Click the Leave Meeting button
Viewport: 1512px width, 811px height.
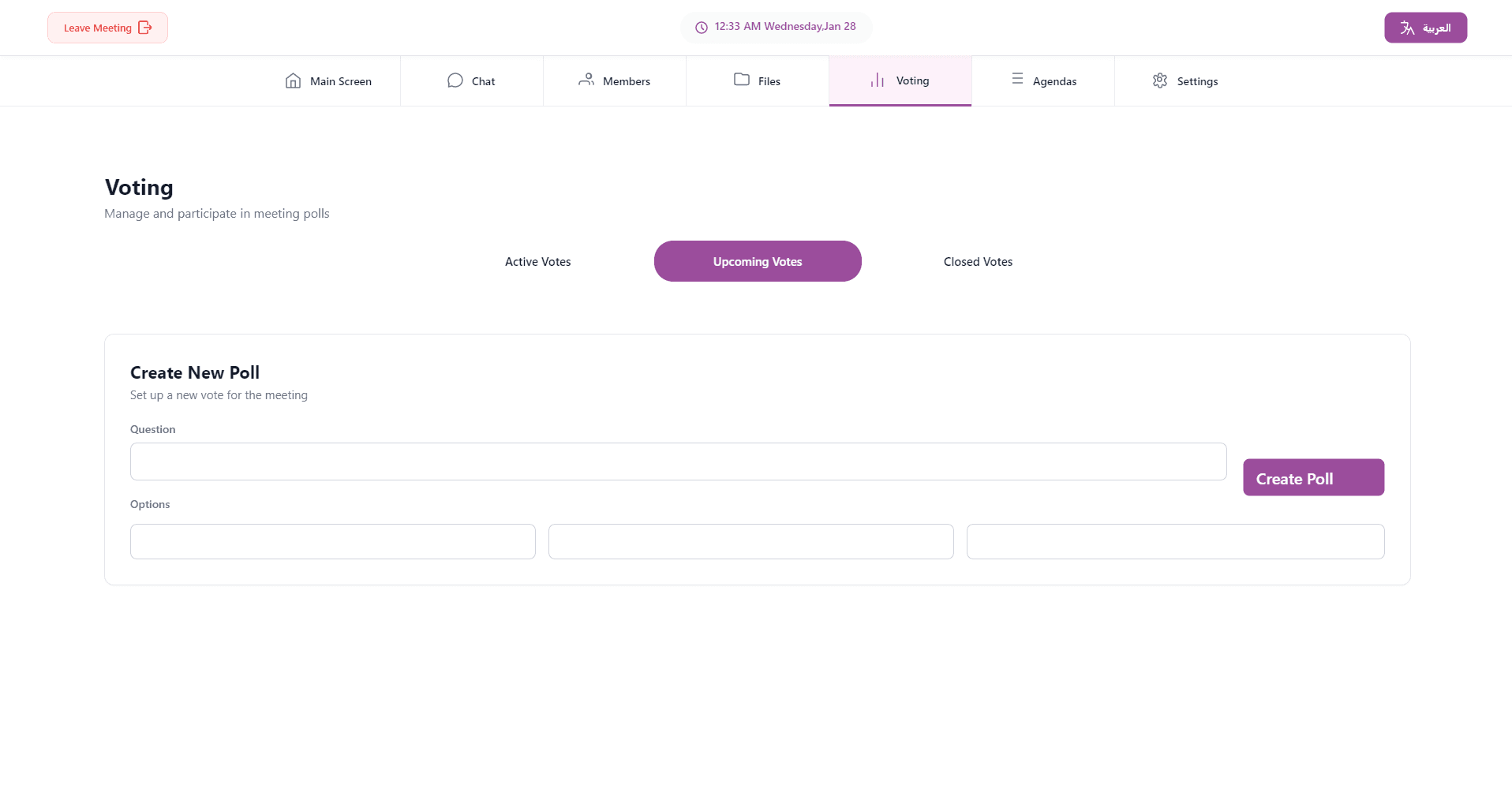[107, 27]
